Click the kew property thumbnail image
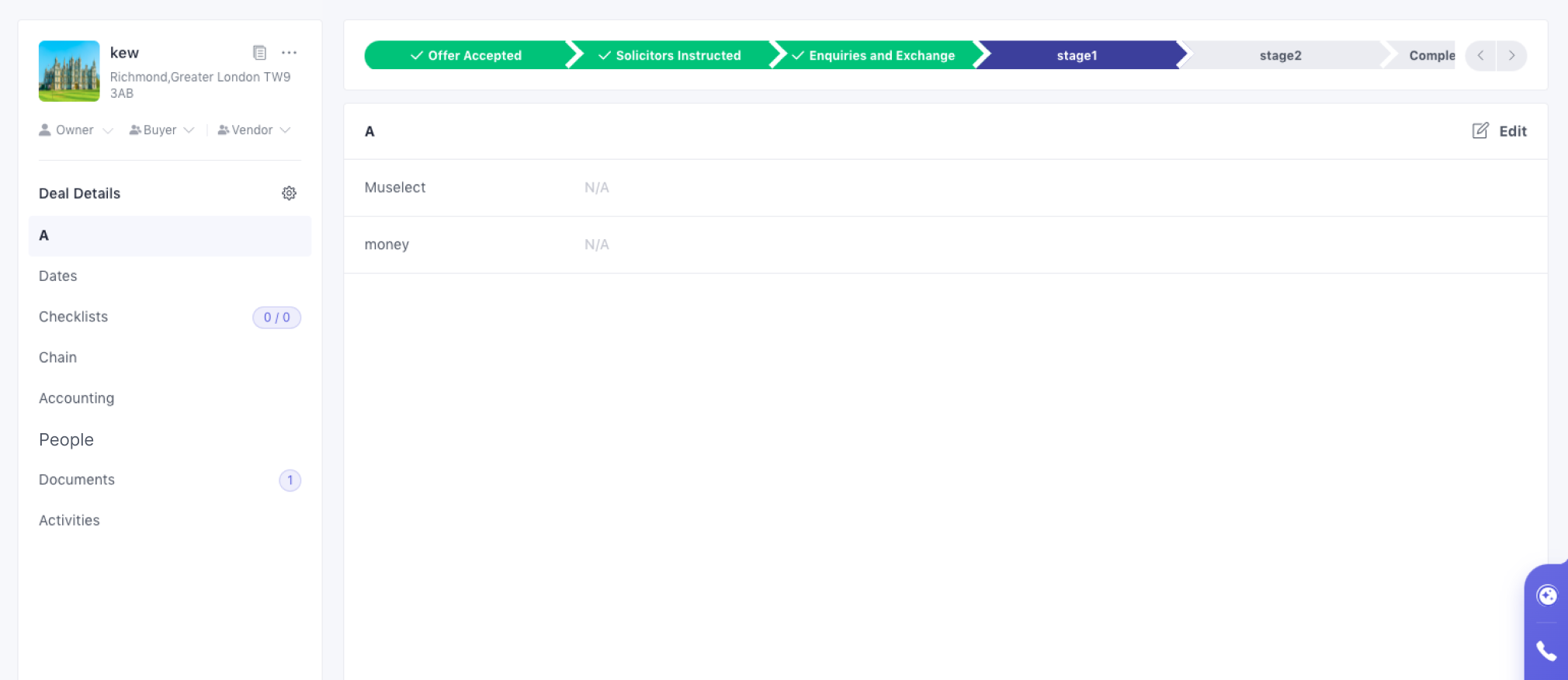The width and height of the screenshot is (1568, 680). pos(69,71)
